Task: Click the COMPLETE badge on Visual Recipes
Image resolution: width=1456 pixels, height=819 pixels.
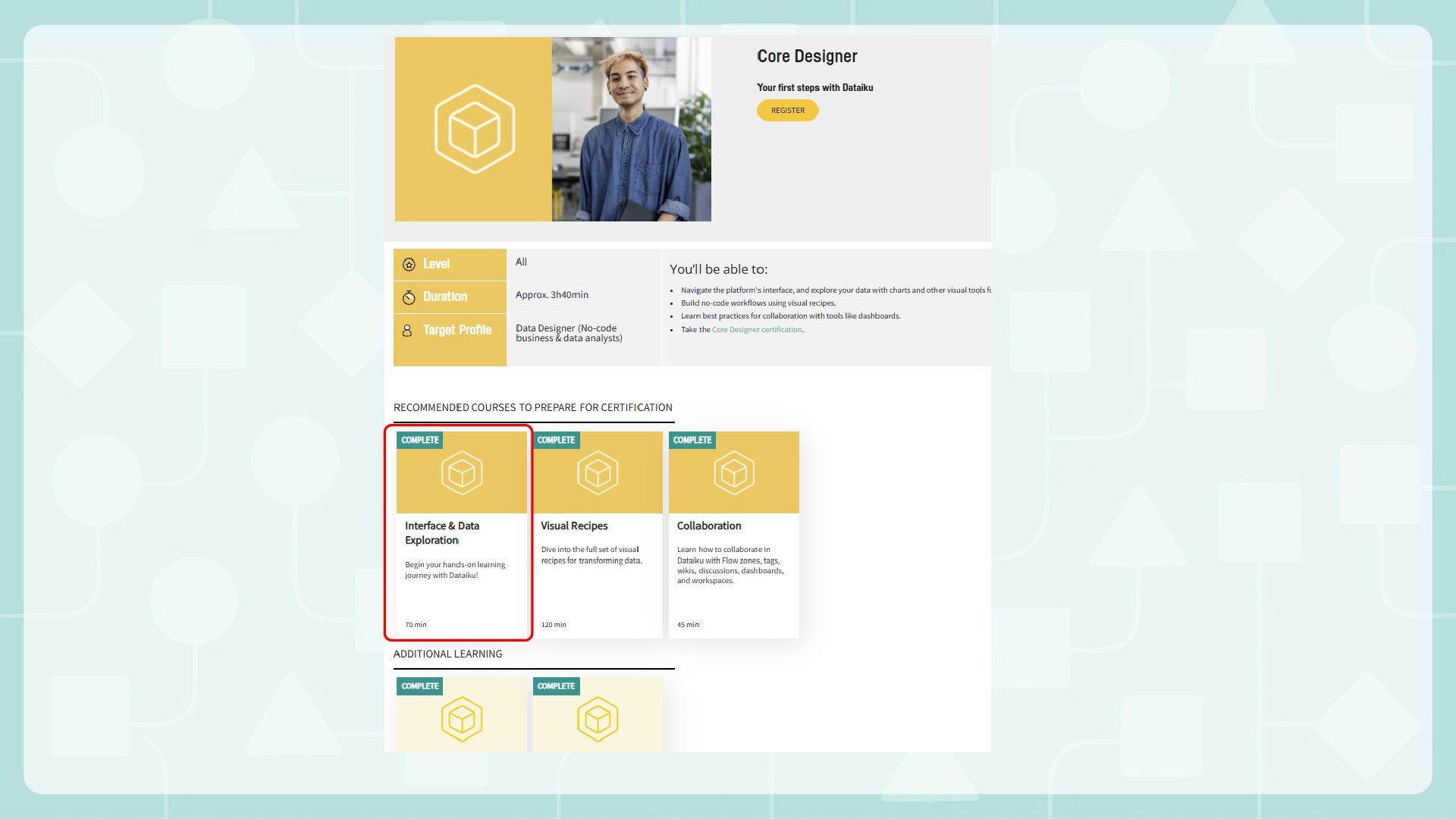Action: (556, 441)
